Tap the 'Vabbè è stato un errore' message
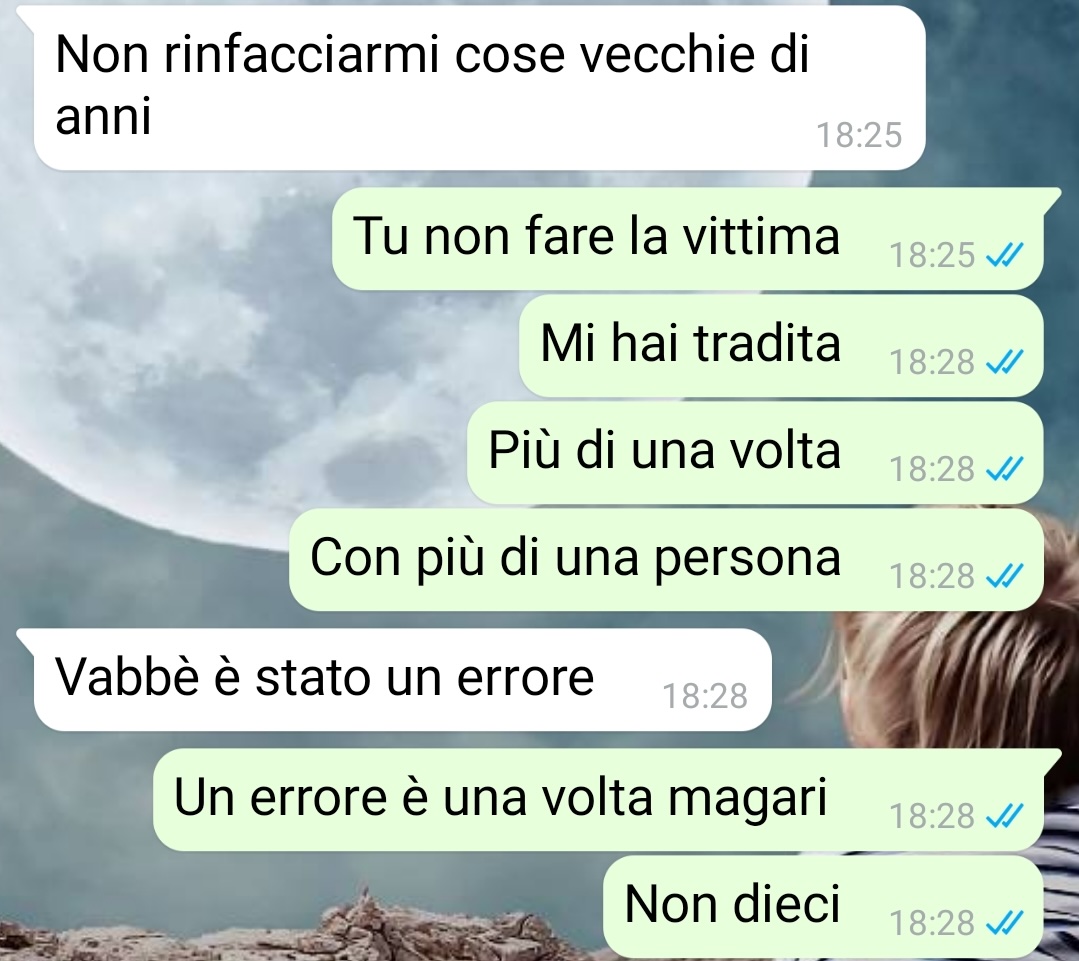Image resolution: width=1079 pixels, height=961 pixels. pos(403,680)
